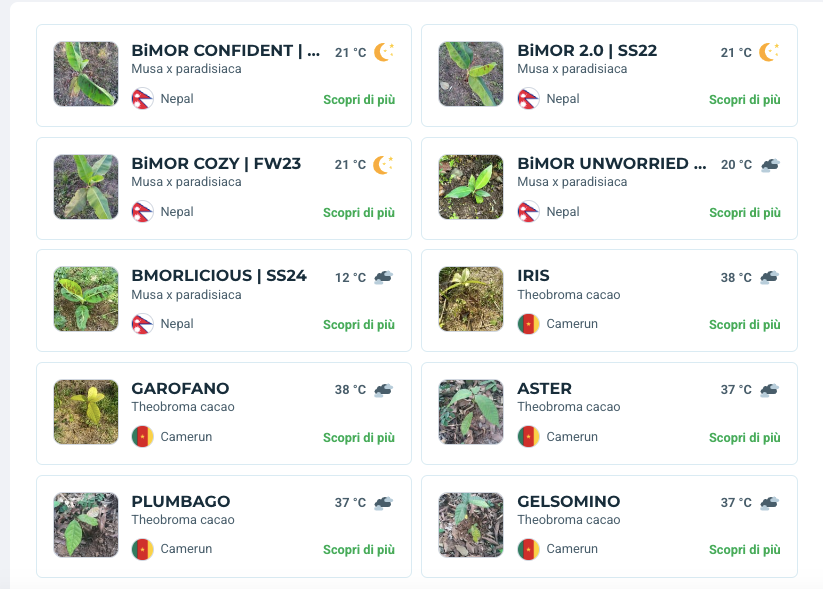Click the Nepal flag in BMORLICIOUS card

pos(143,324)
